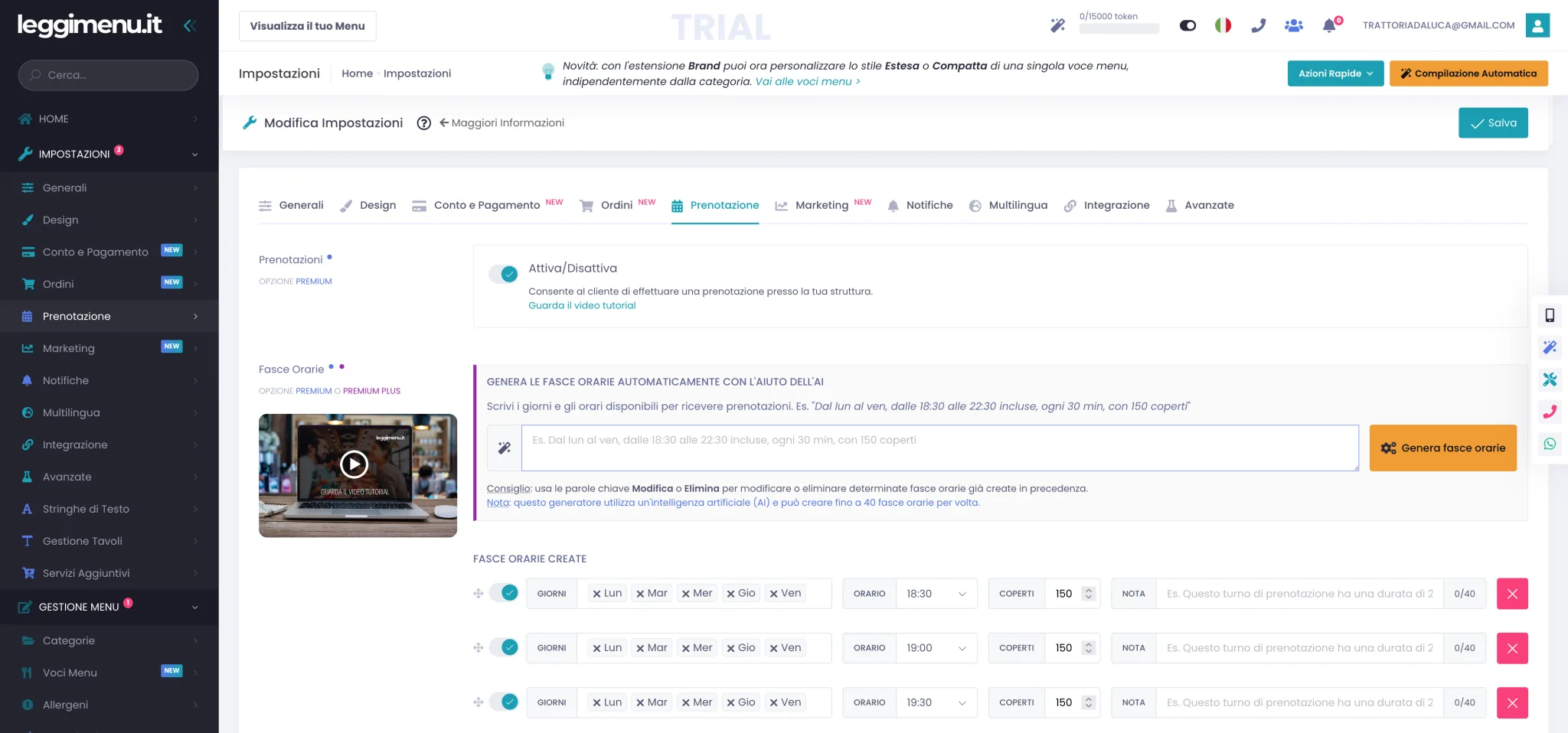Switch to the Integrazione tab
The width and height of the screenshot is (1568, 733).
[1107, 205]
